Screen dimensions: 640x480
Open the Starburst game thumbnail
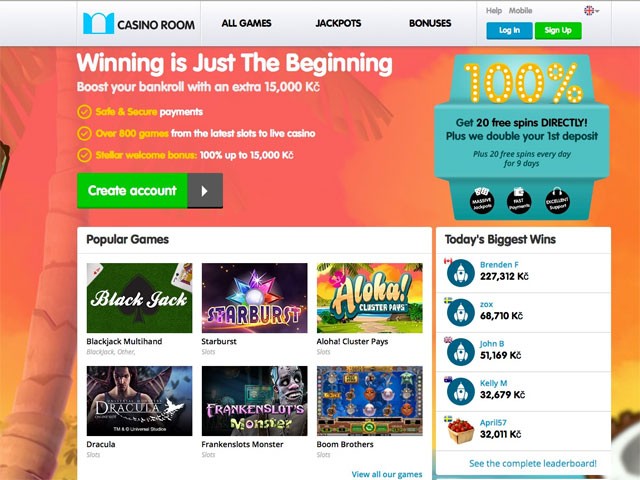tap(255, 298)
